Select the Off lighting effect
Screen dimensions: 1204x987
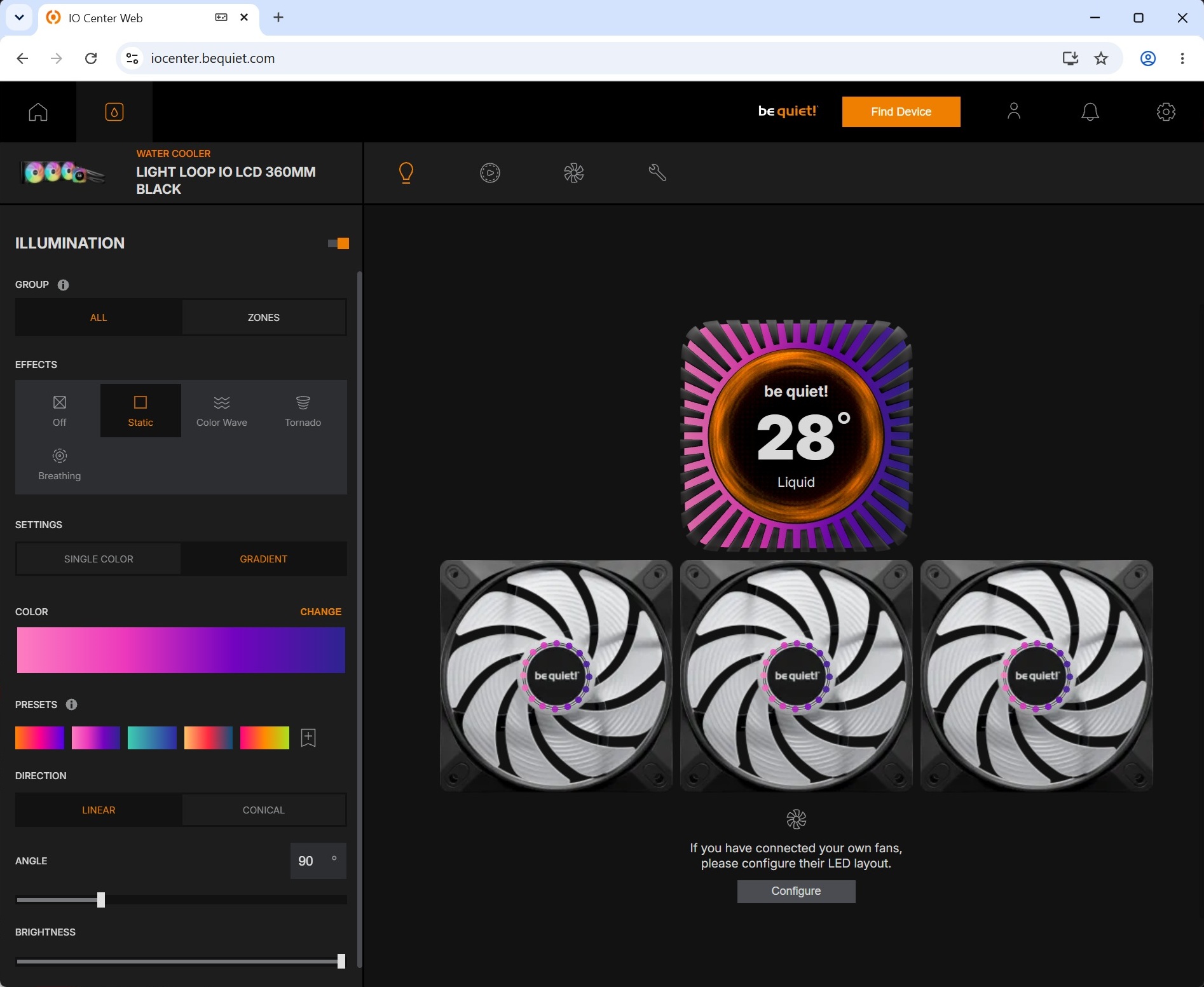tap(60, 411)
